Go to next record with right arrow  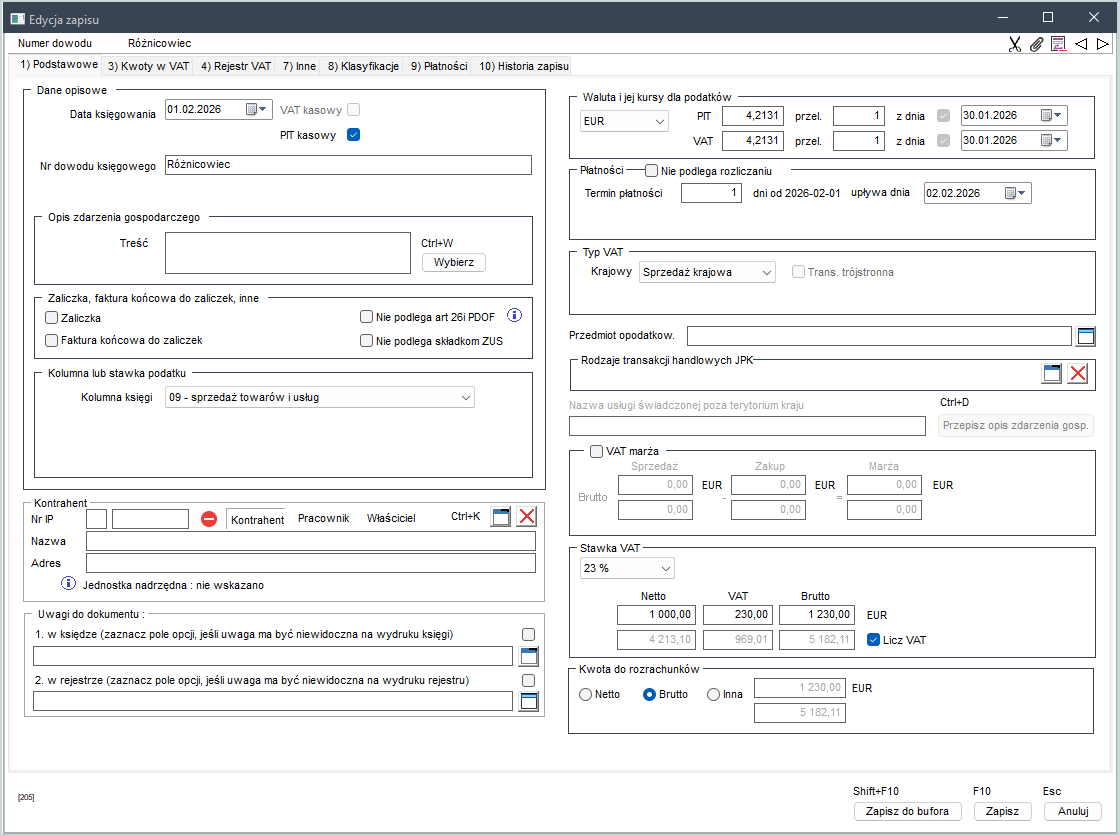(x=1102, y=44)
